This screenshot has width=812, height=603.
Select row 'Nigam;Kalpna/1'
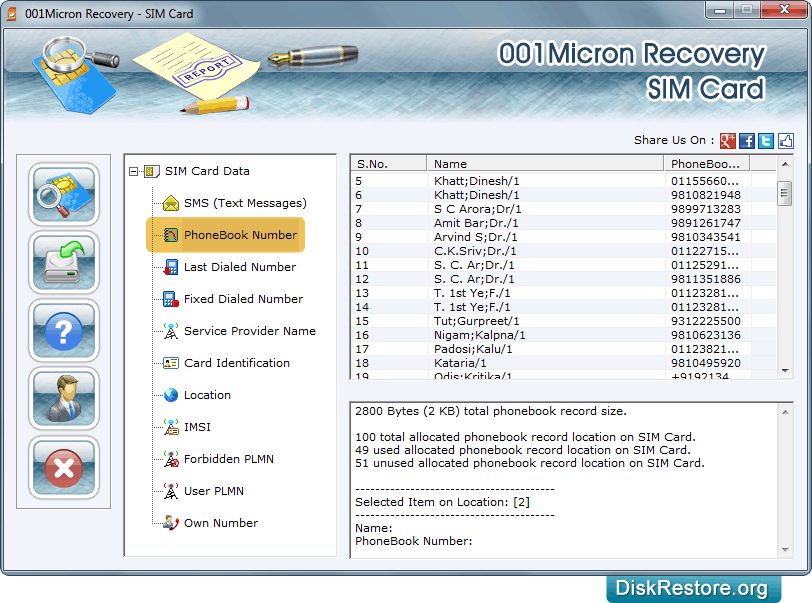coord(563,335)
